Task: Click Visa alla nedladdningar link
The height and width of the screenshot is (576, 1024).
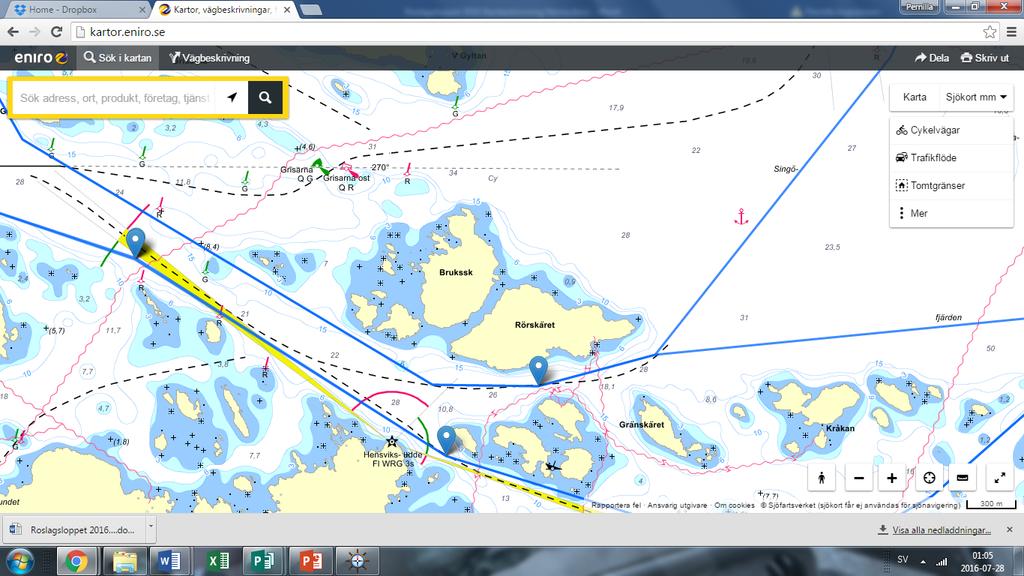Action: (x=941, y=530)
